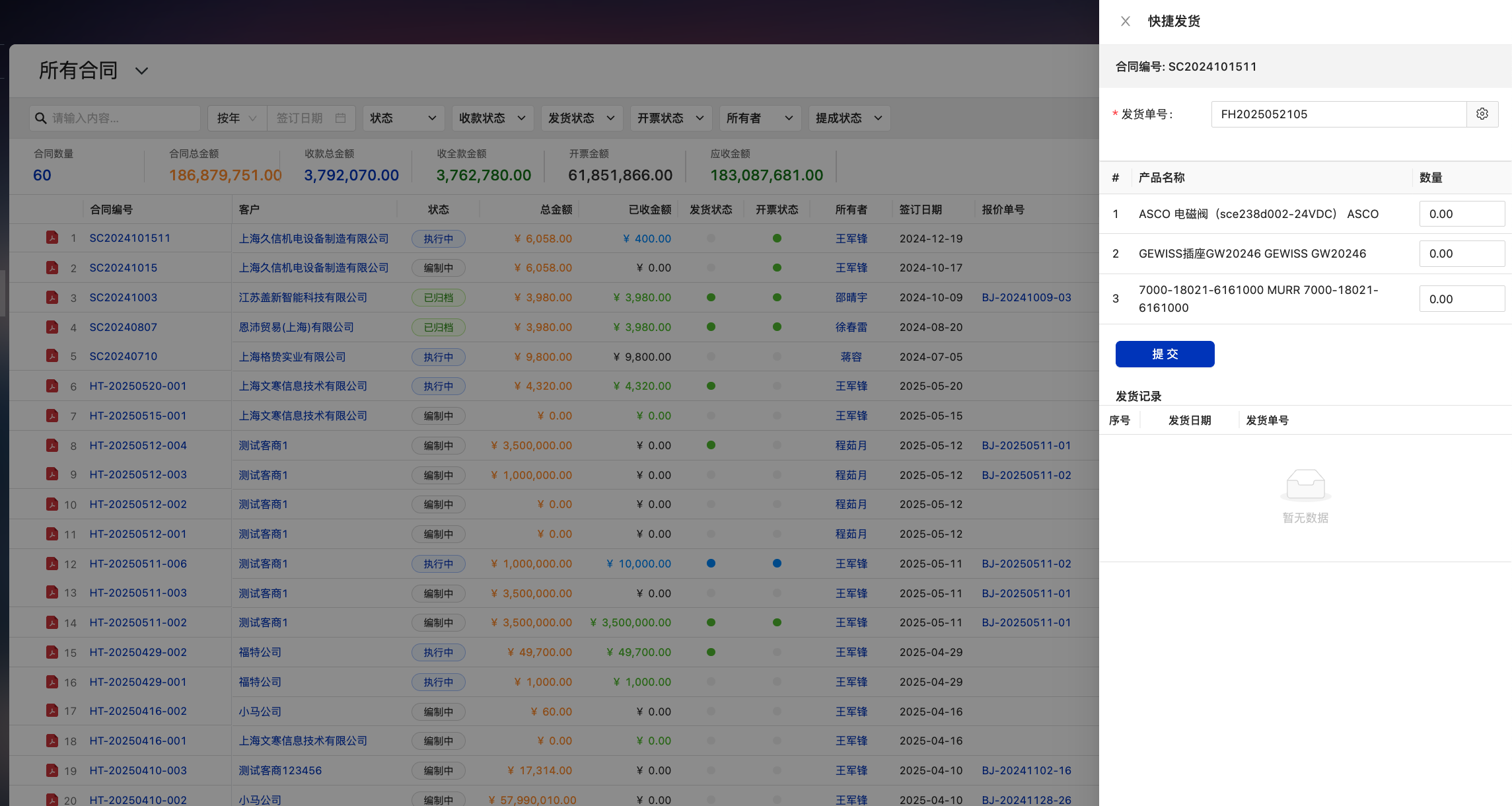1512x806 pixels.
Task: Click the 发货日期 column header in 发货记录
Action: pos(1190,420)
